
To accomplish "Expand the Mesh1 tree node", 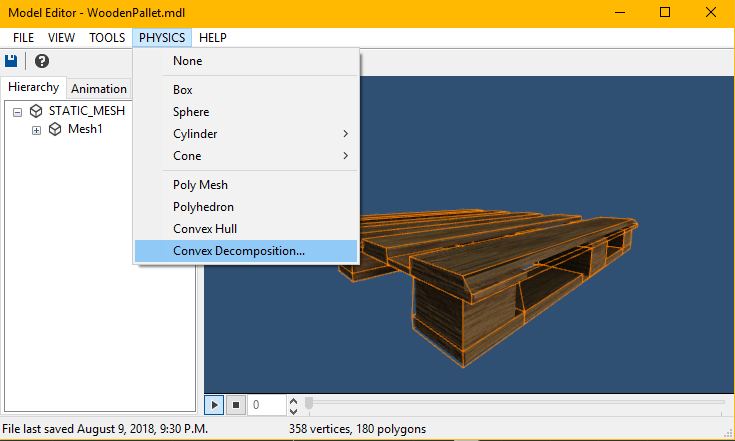I will [36, 129].
